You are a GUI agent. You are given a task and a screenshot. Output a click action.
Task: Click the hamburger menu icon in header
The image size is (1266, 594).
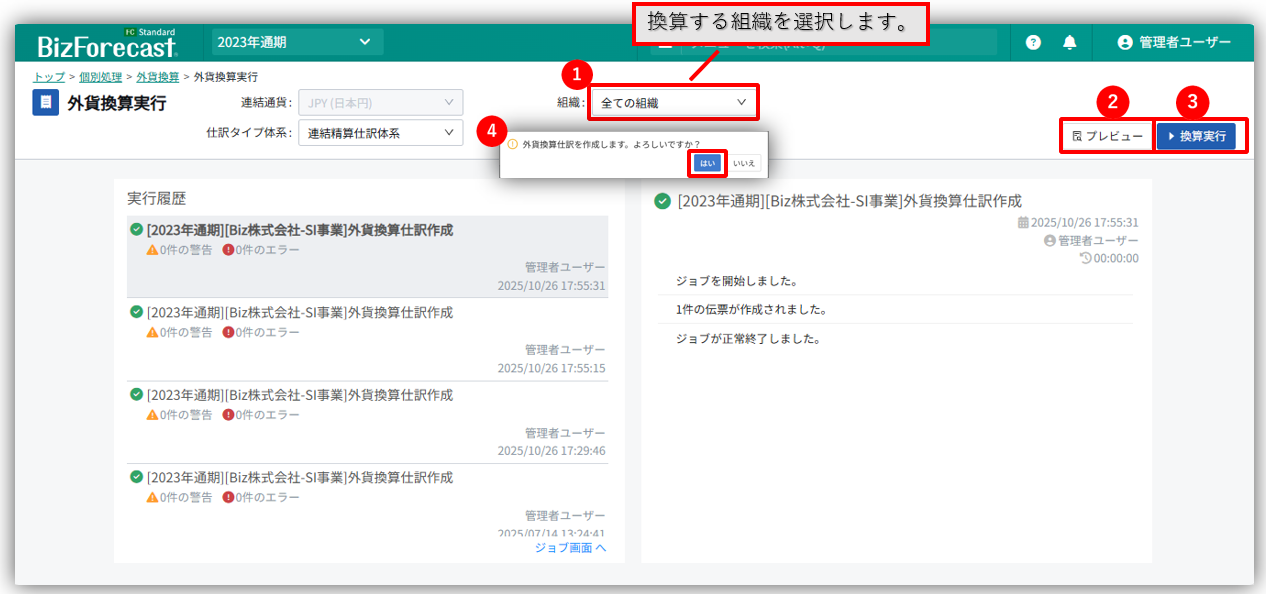pos(665,43)
